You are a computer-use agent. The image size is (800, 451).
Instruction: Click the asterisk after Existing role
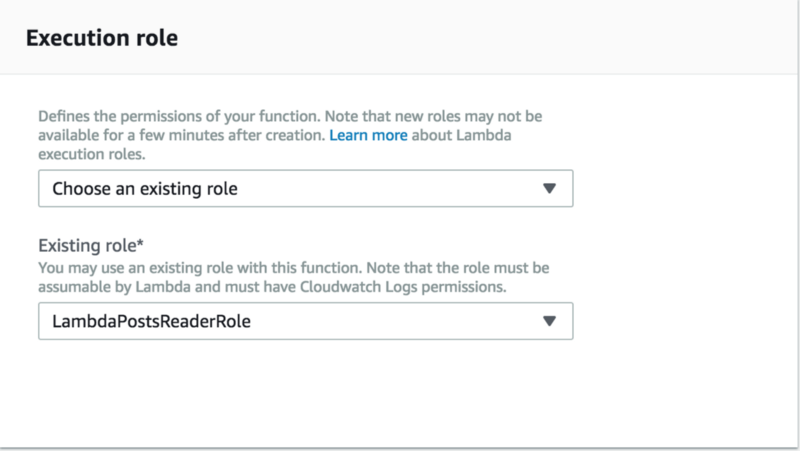[x=140, y=242]
